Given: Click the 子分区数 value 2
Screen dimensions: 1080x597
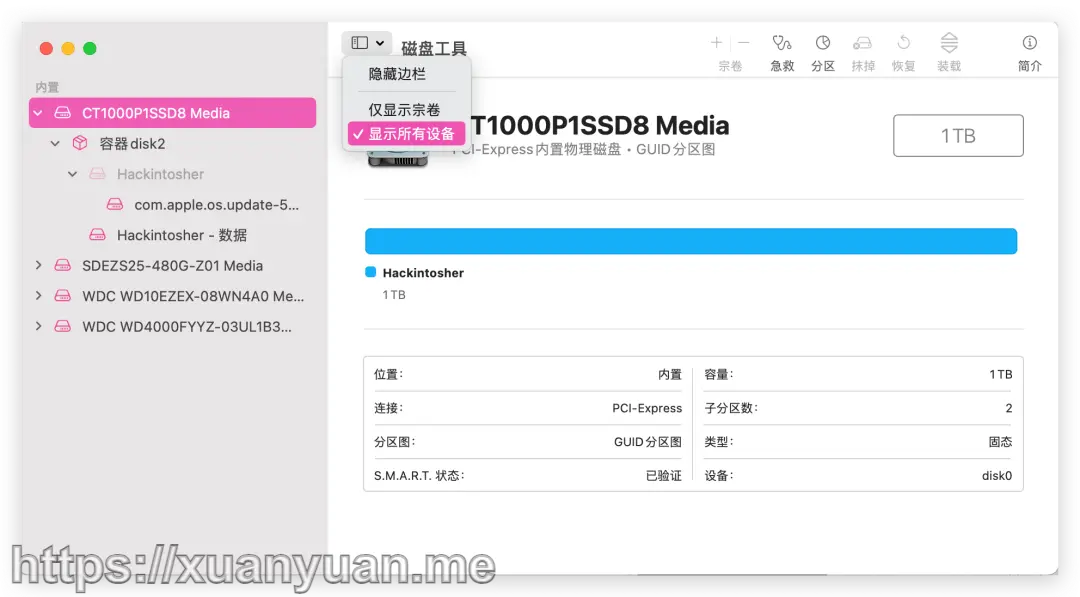Looking at the screenshot, I should click(1008, 408).
